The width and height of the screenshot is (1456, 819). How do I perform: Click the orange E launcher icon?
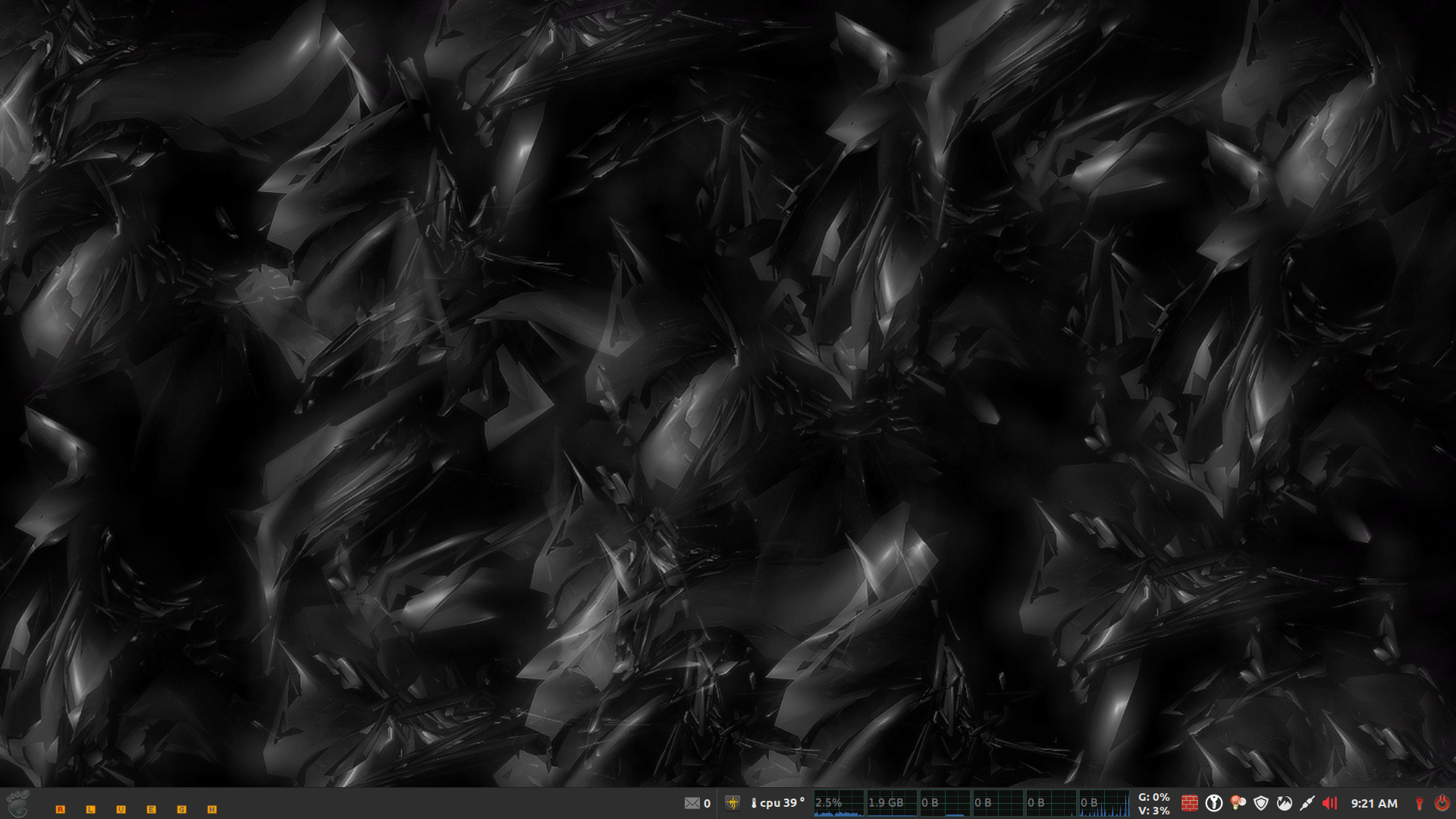(152, 809)
